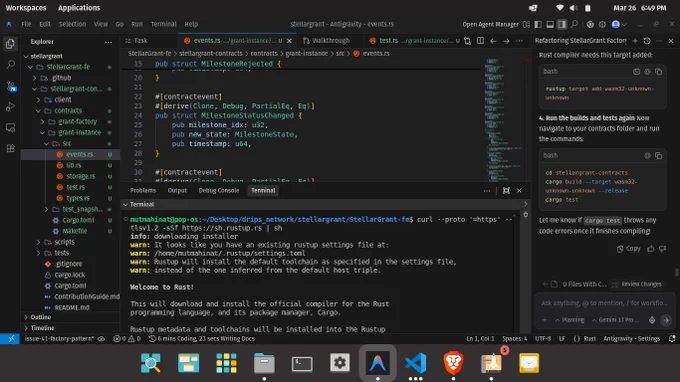Toggle the agent side panel layout
The image size is (680, 382).
click(562, 24)
